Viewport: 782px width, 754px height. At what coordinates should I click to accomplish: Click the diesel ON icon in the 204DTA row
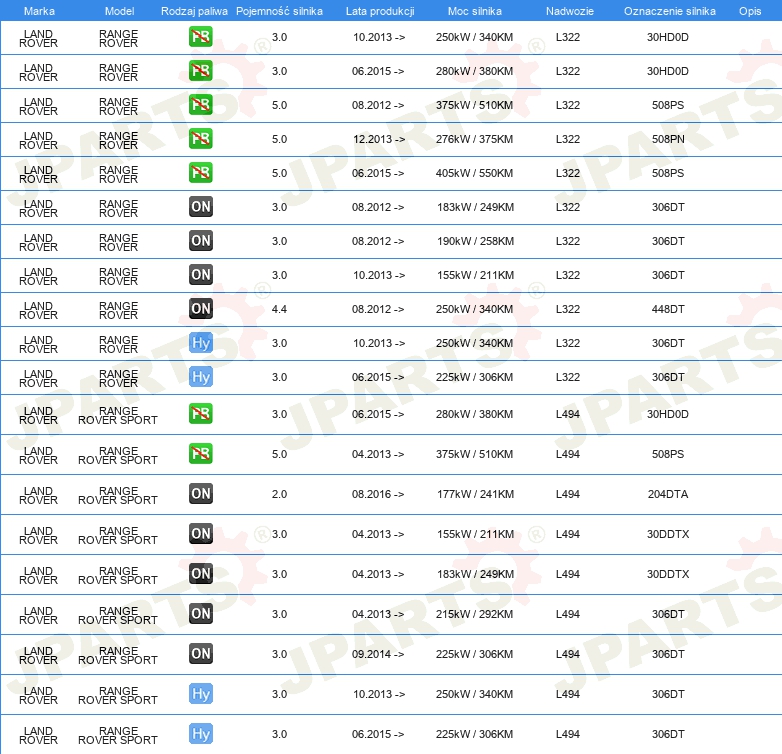tap(200, 494)
